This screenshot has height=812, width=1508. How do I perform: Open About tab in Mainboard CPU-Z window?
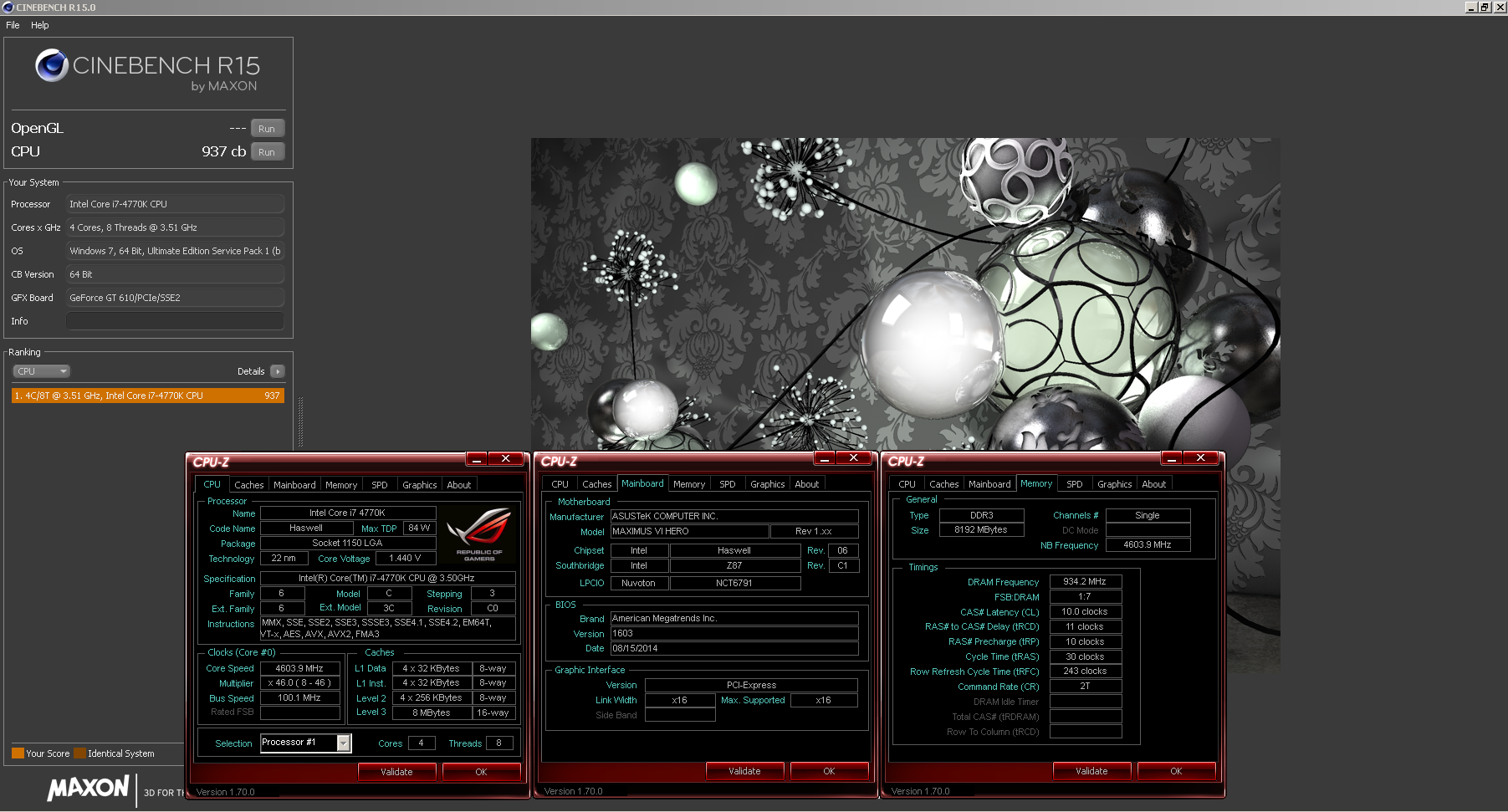point(806,484)
